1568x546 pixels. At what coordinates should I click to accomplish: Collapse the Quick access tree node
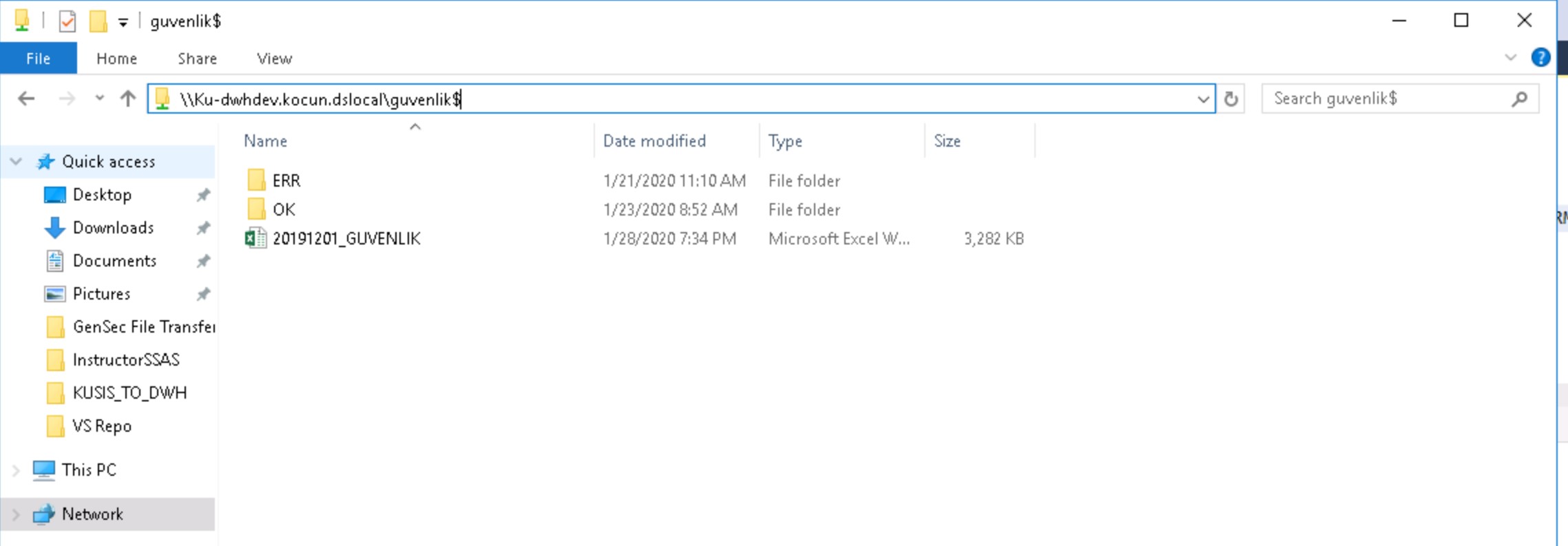tap(16, 162)
